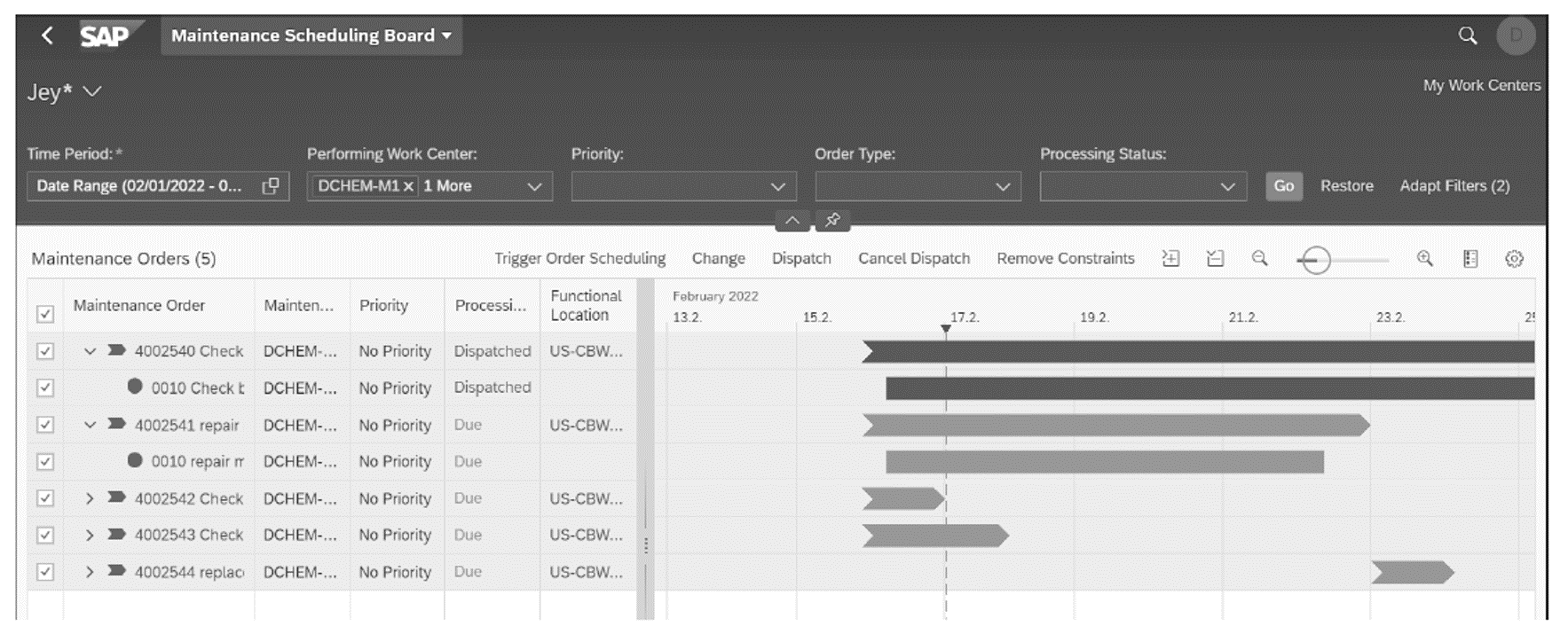Screen dimensions: 1568x634
Task: Open the search icon in the header
Action: point(1469,36)
